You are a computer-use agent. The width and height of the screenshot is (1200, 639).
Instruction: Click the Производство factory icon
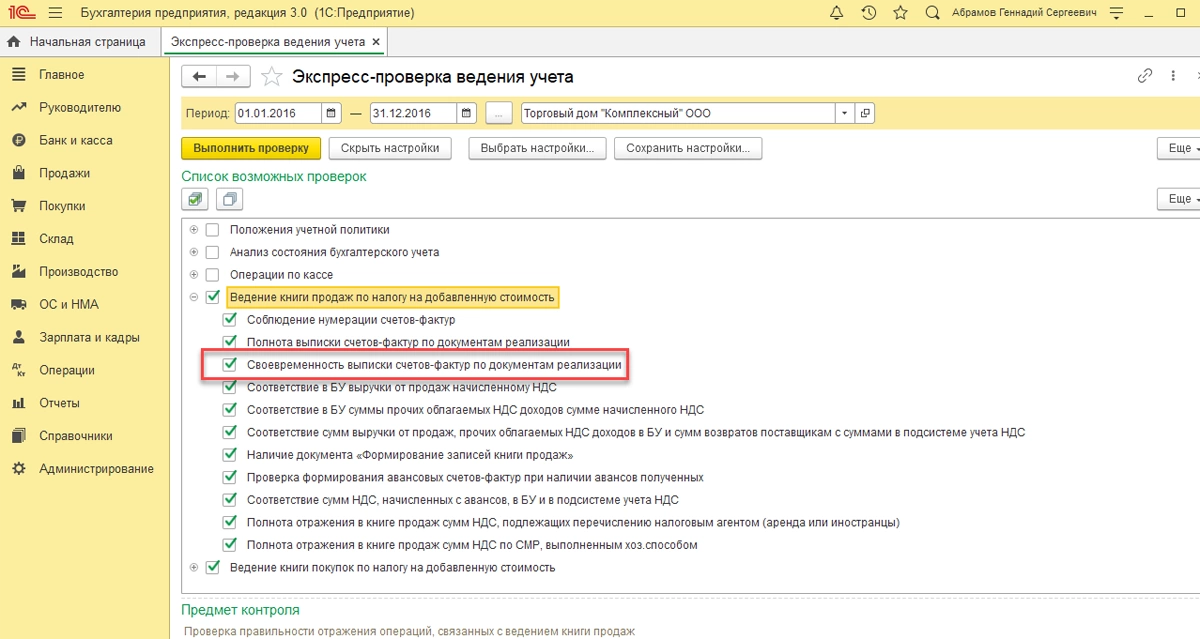click(18, 272)
